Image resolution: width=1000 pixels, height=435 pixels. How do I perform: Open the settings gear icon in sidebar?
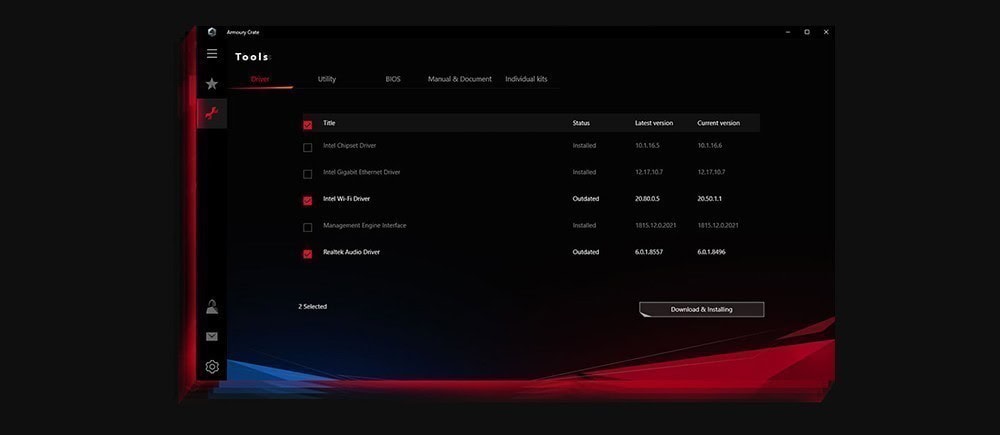(x=212, y=367)
